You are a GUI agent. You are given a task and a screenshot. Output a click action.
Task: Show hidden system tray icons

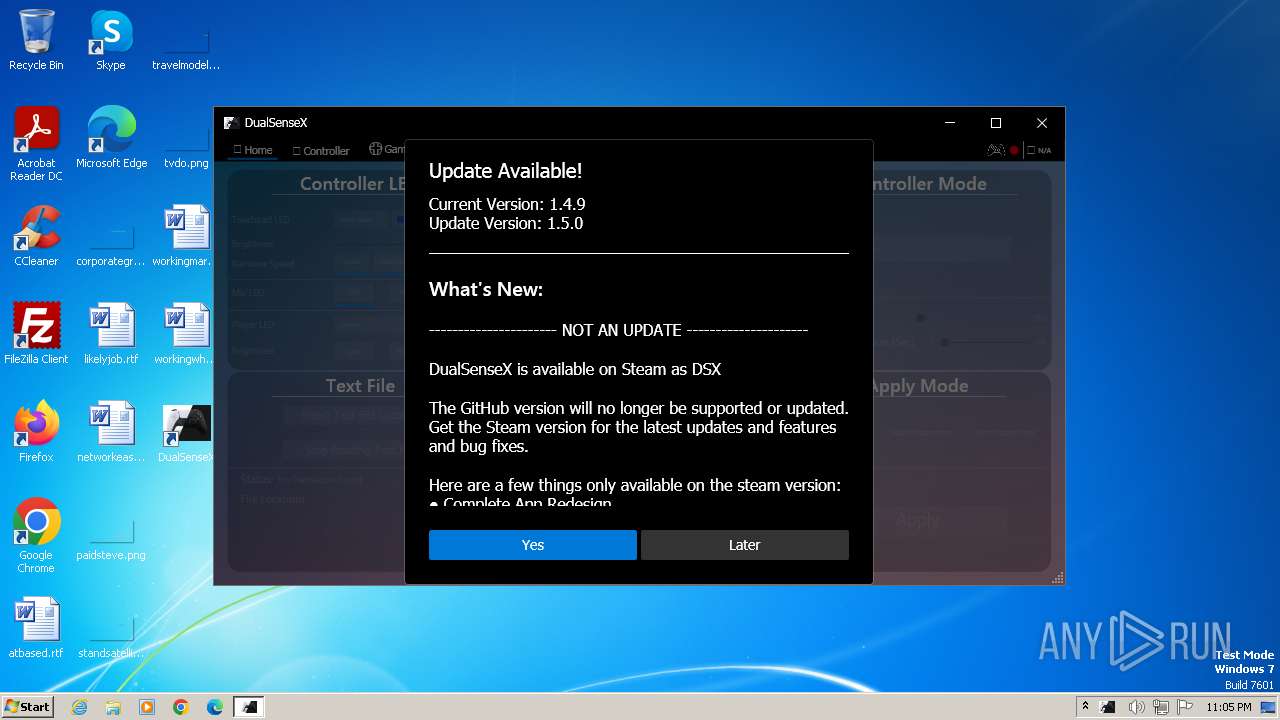pyautogui.click(x=1085, y=707)
